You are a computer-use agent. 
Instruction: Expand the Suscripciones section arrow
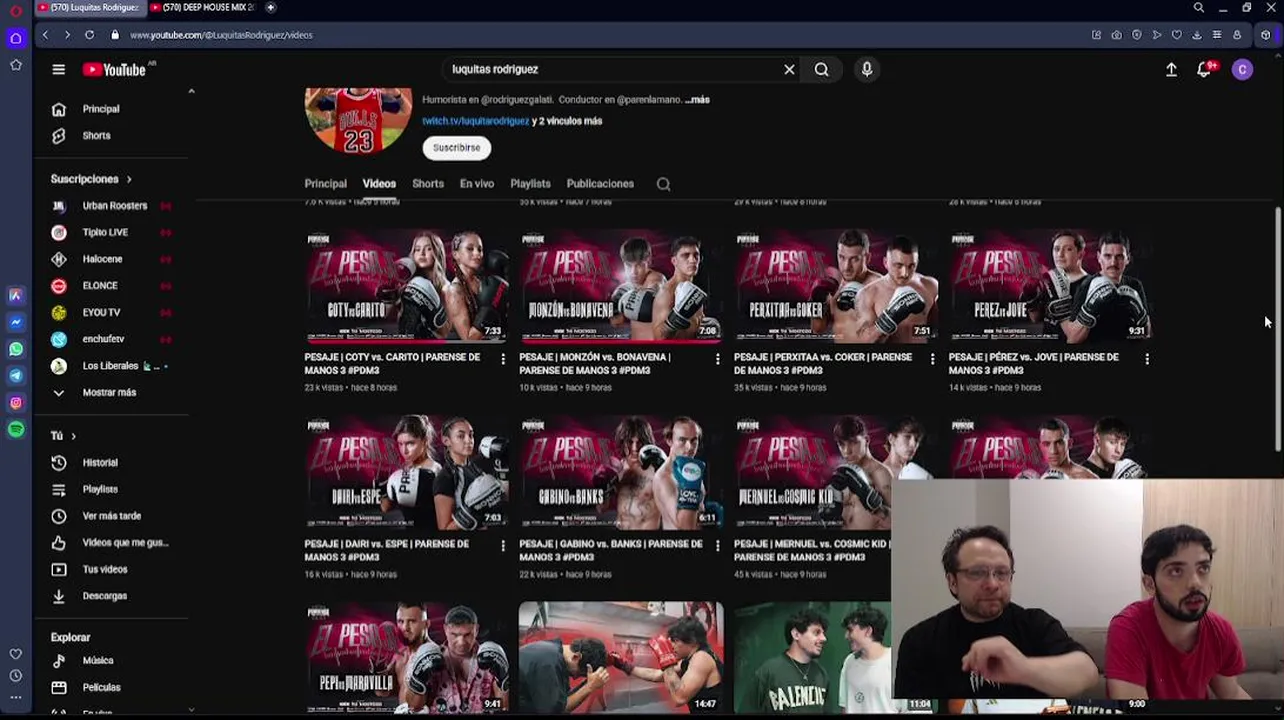pyautogui.click(x=129, y=179)
